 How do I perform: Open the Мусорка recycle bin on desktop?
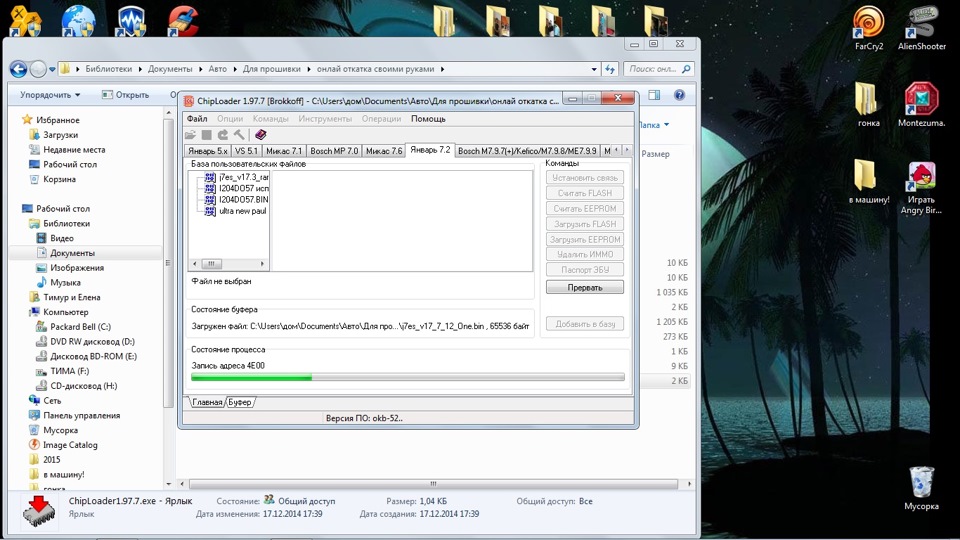(921, 488)
